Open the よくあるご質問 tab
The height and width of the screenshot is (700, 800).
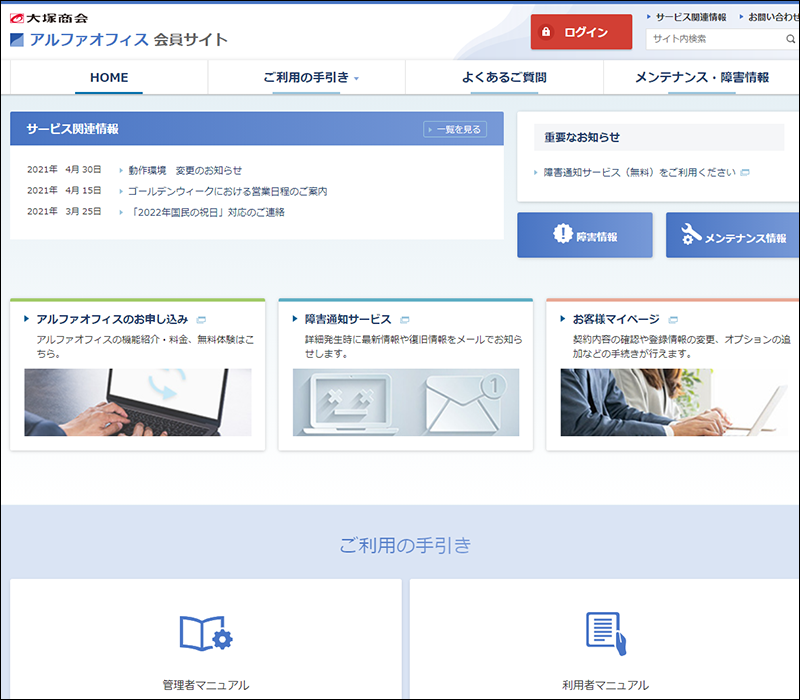pyautogui.click(x=504, y=78)
